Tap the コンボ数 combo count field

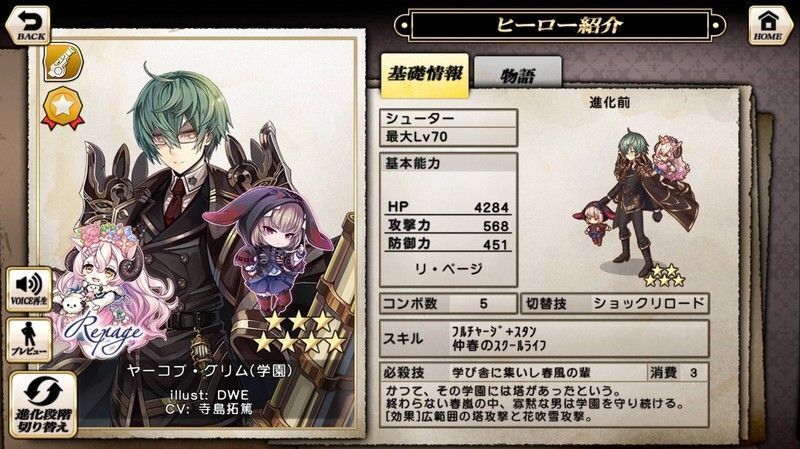point(448,304)
